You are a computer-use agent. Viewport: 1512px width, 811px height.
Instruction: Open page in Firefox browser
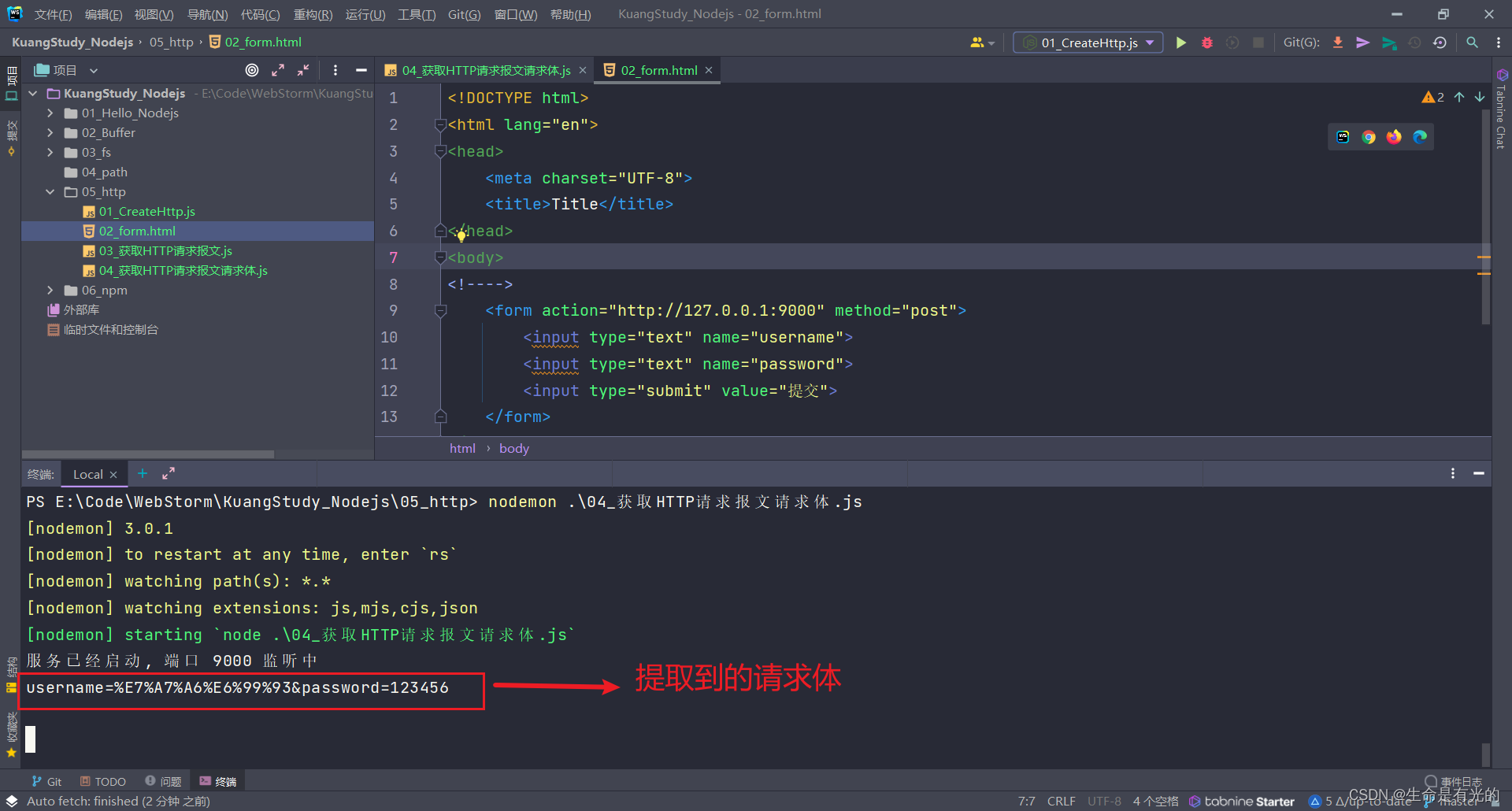click(x=1394, y=137)
